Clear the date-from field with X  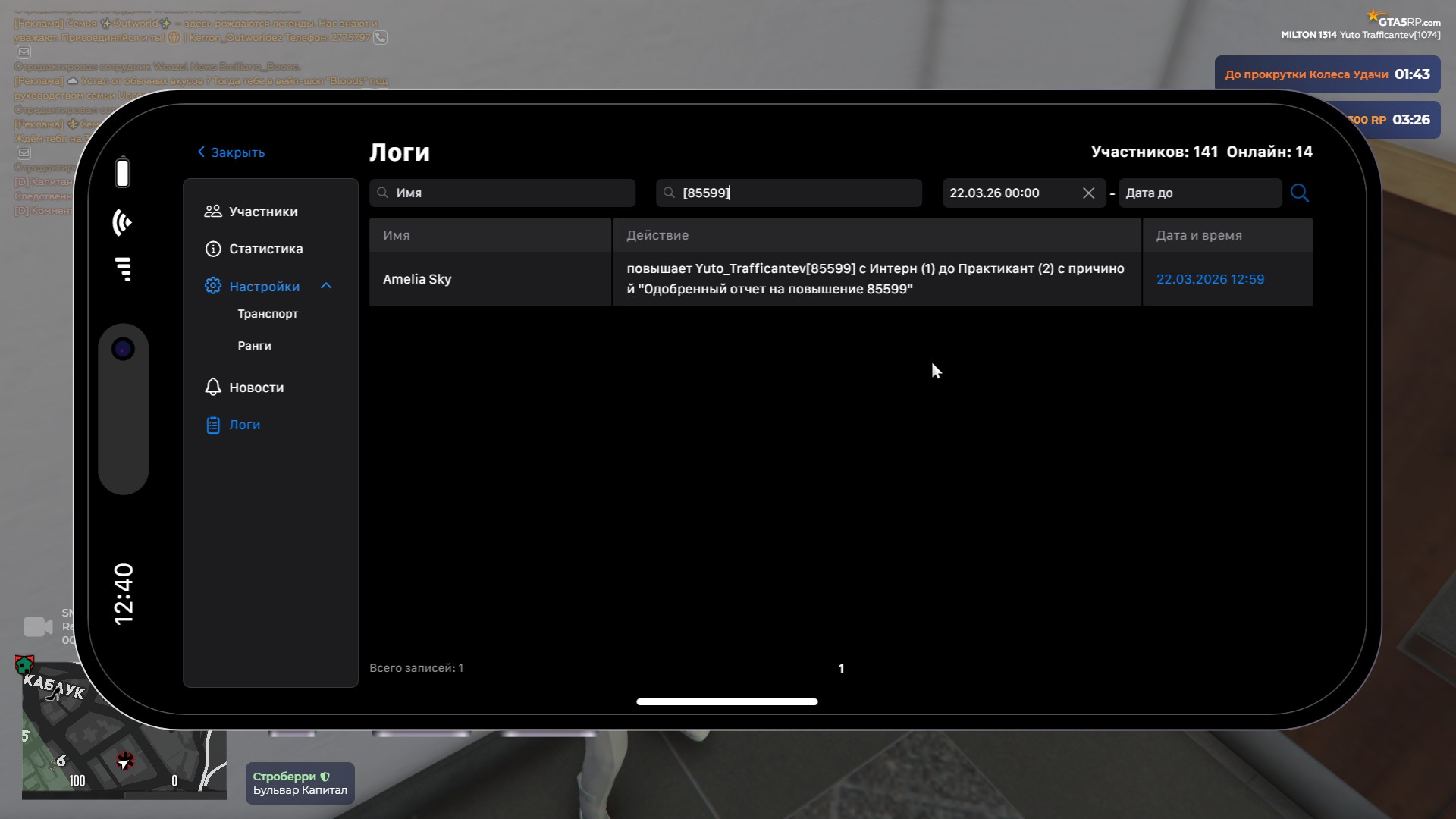point(1088,193)
